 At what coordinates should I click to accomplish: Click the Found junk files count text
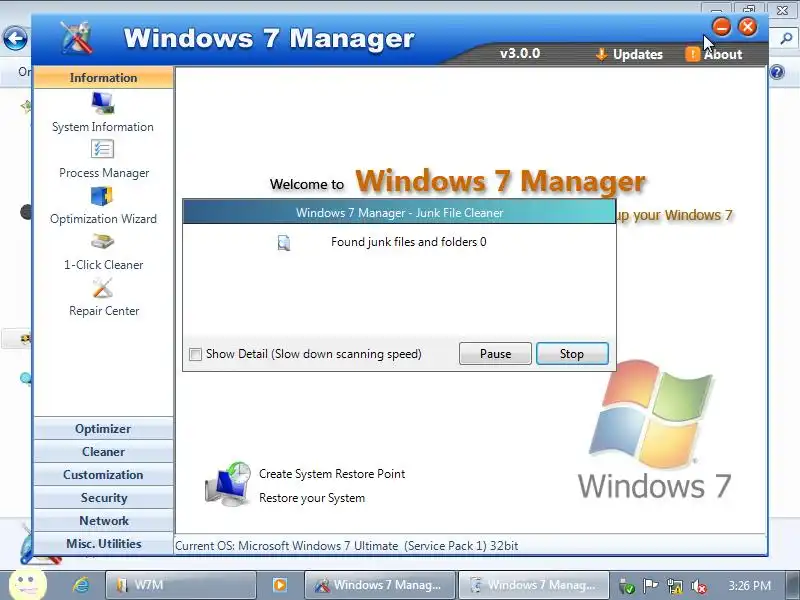click(x=409, y=242)
